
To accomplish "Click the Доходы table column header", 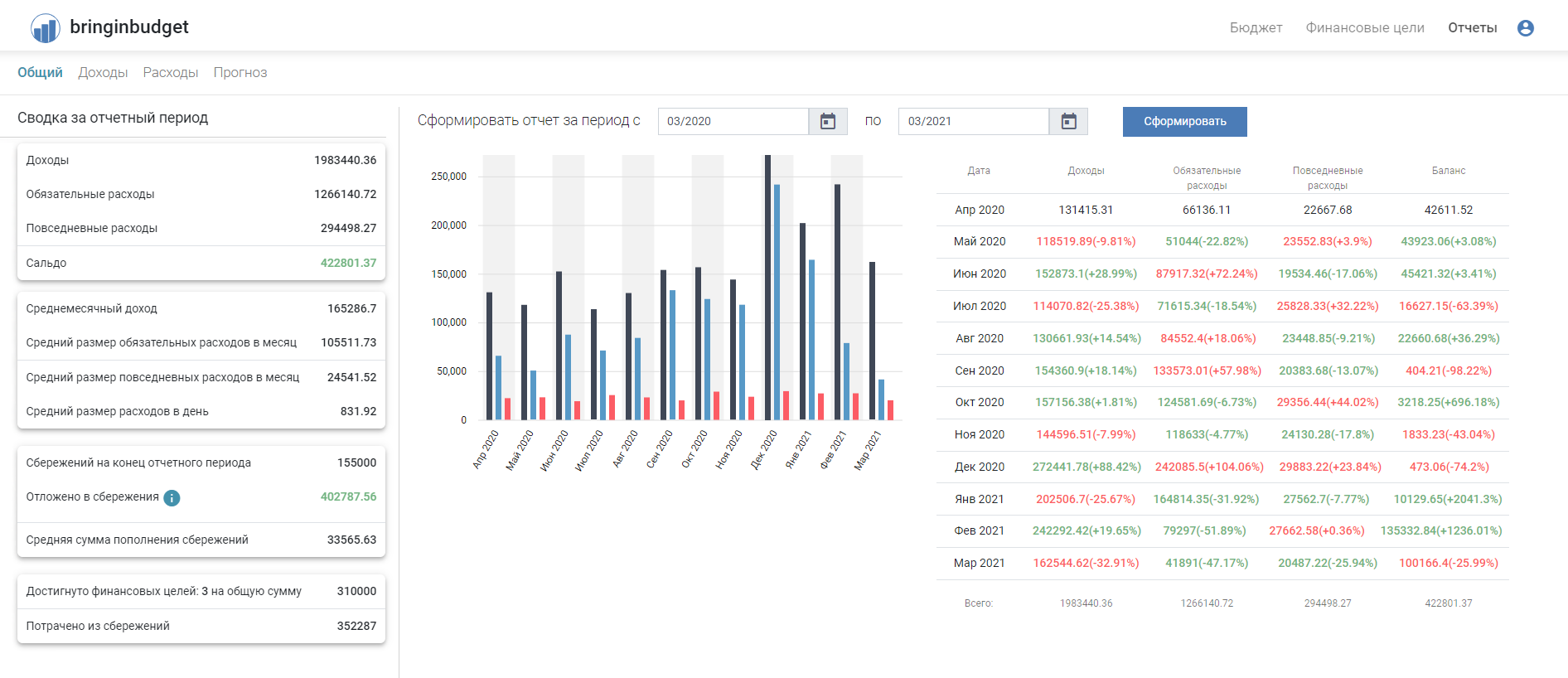I will coord(1086,171).
